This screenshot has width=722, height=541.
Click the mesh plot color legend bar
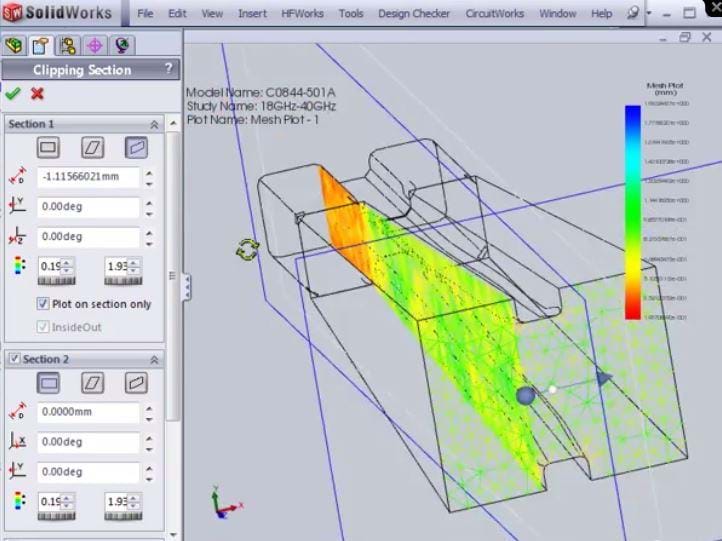pos(632,212)
